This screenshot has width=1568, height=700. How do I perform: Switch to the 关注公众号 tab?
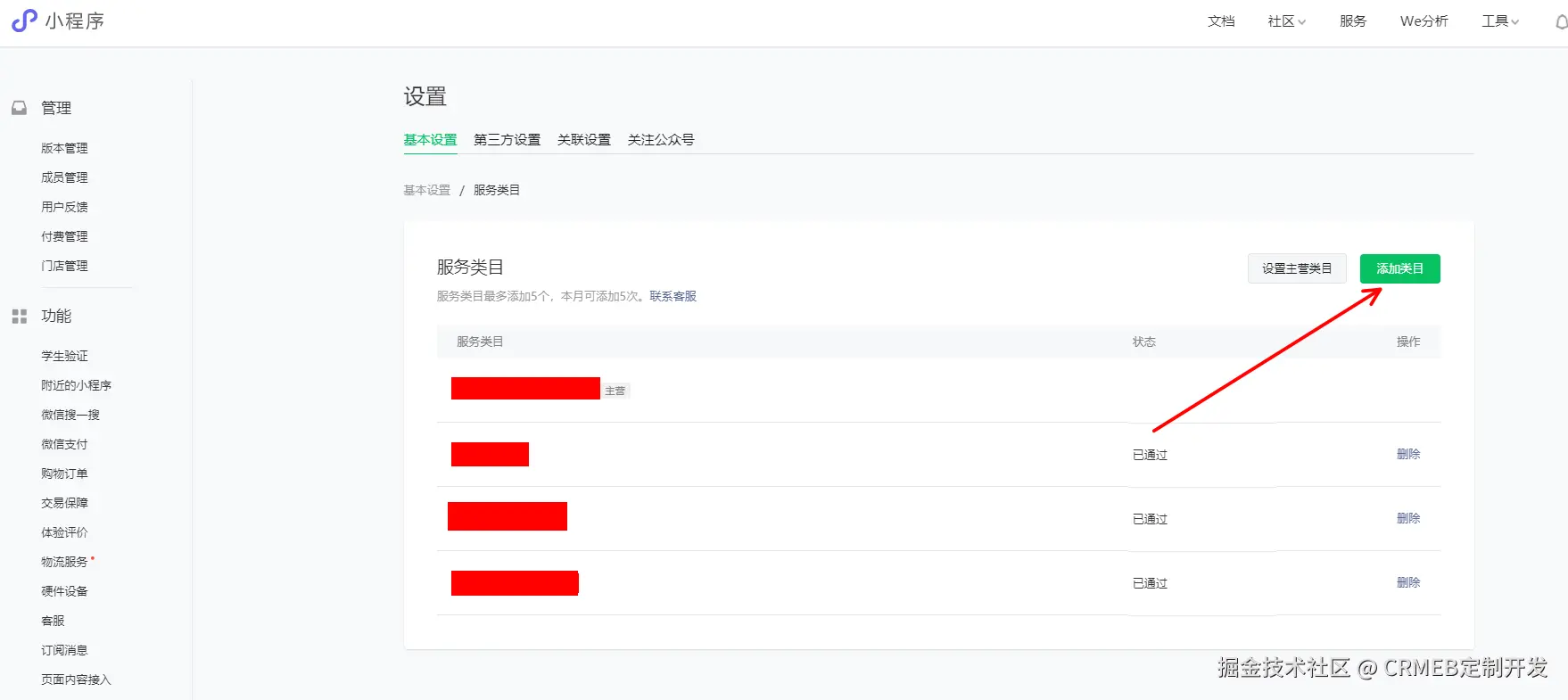click(x=661, y=140)
